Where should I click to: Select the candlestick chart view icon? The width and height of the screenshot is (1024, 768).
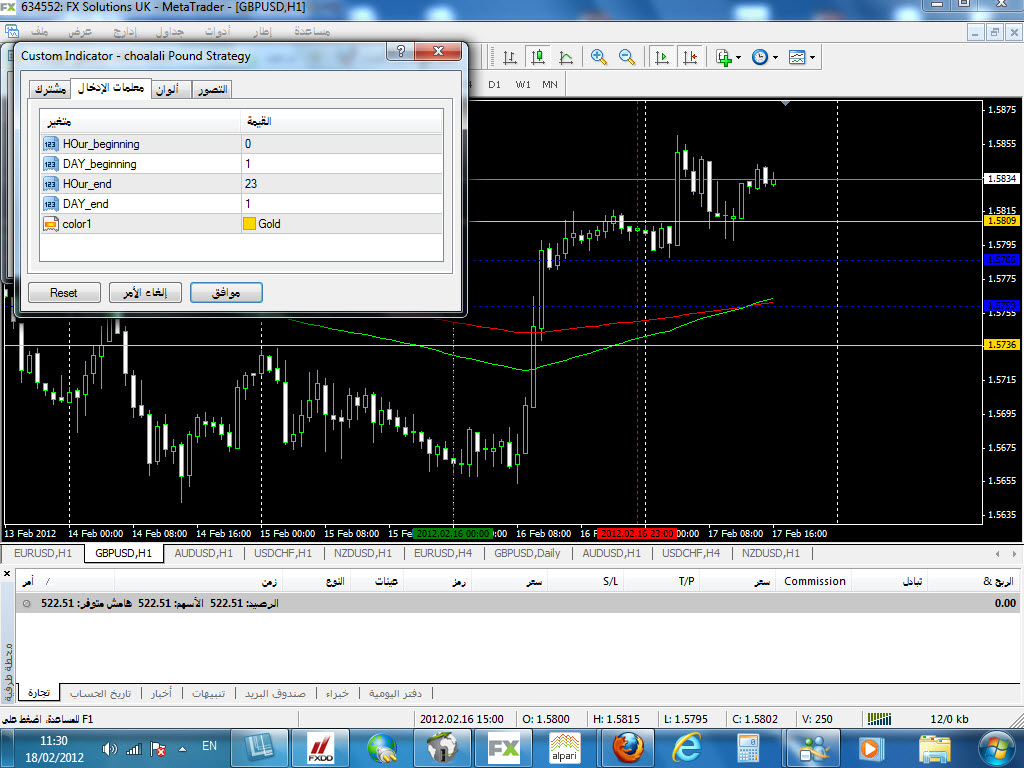coord(537,57)
